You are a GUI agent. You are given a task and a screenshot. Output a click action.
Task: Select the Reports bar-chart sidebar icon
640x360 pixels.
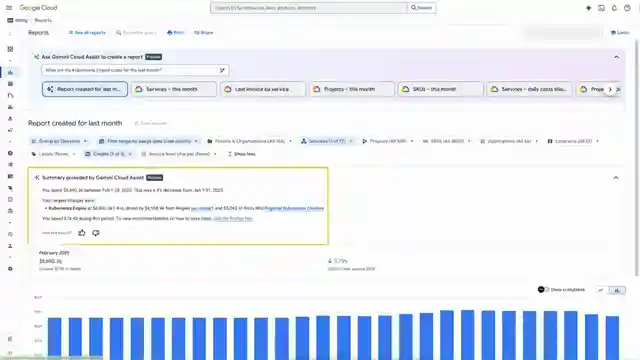coord(10,72)
